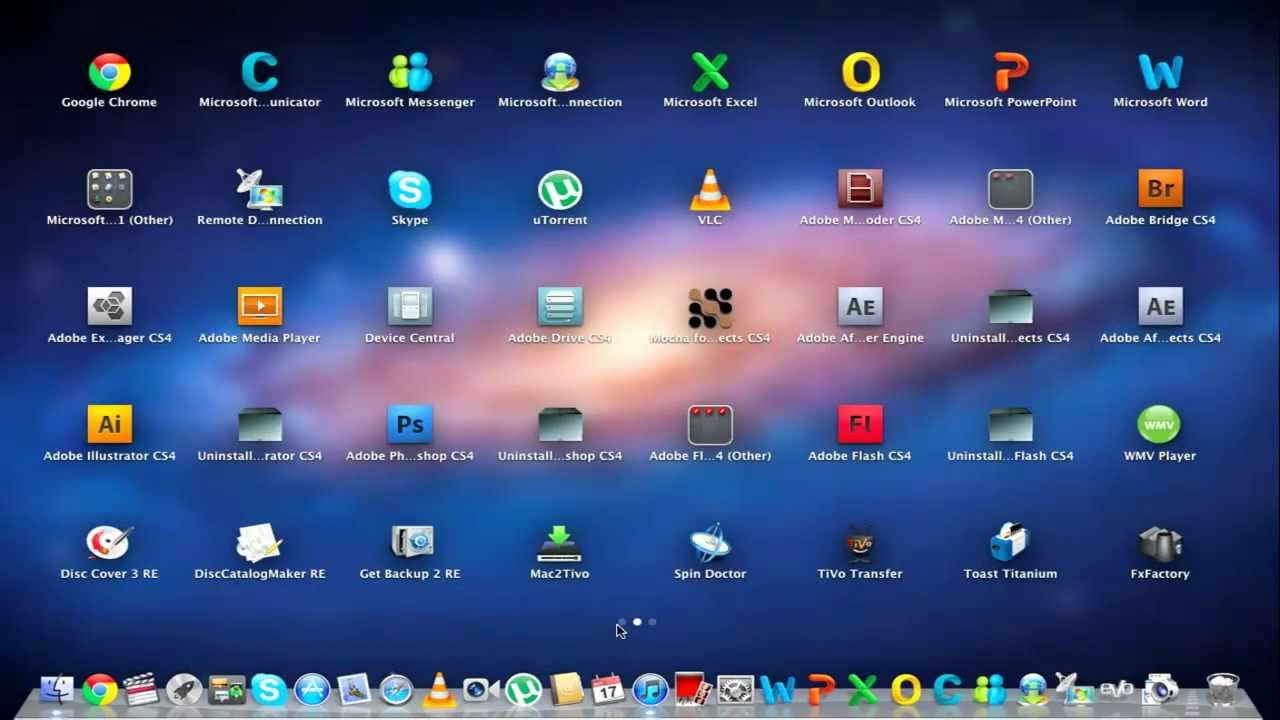
Task: Open Adobe Media Encoder CS4
Action: 860,189
